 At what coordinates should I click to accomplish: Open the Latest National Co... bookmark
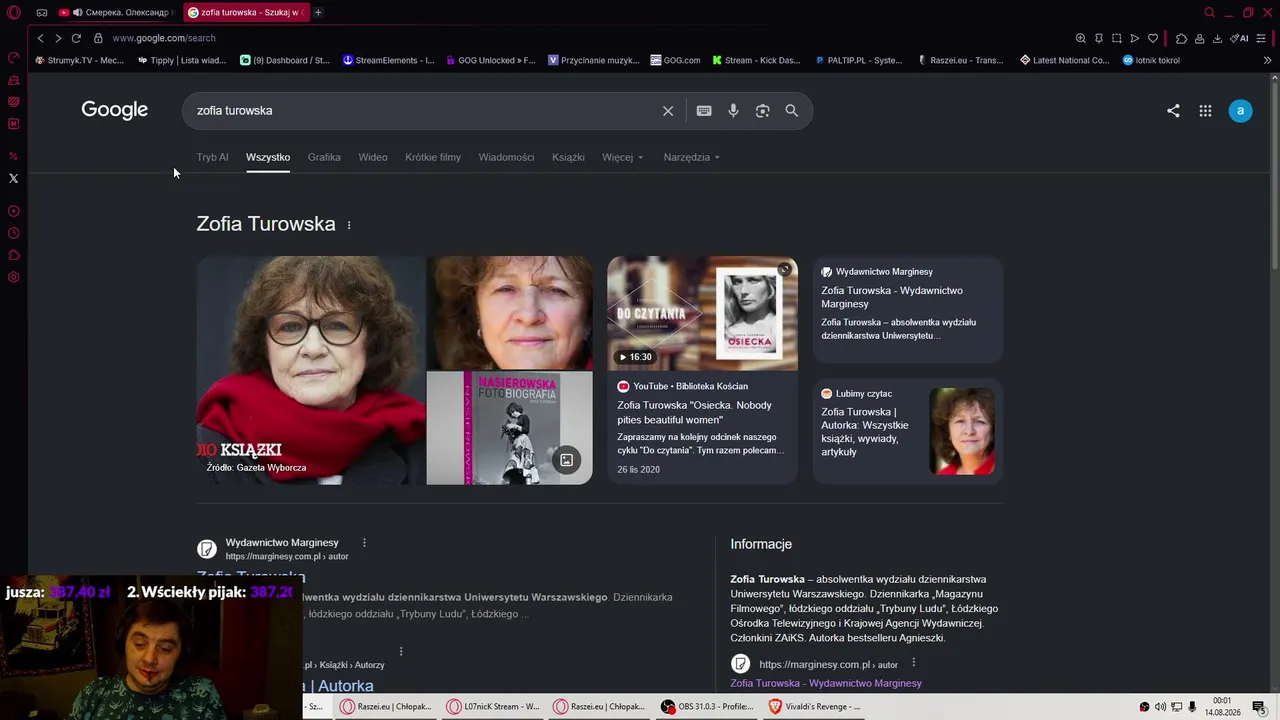pos(1064,60)
